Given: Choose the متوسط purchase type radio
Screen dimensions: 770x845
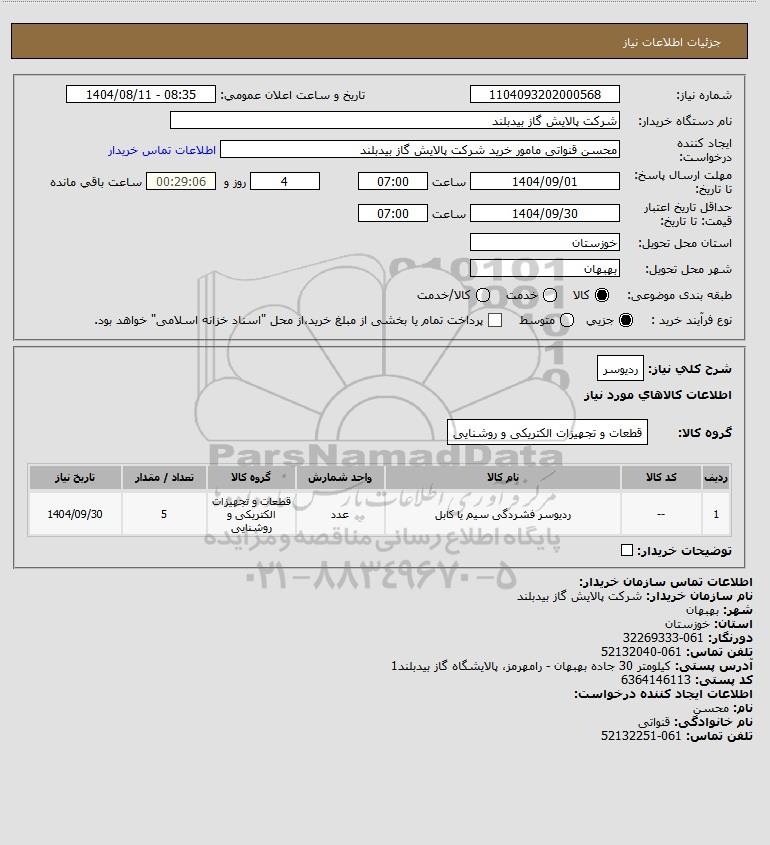Looking at the screenshot, I should pyautogui.click(x=566, y=320).
